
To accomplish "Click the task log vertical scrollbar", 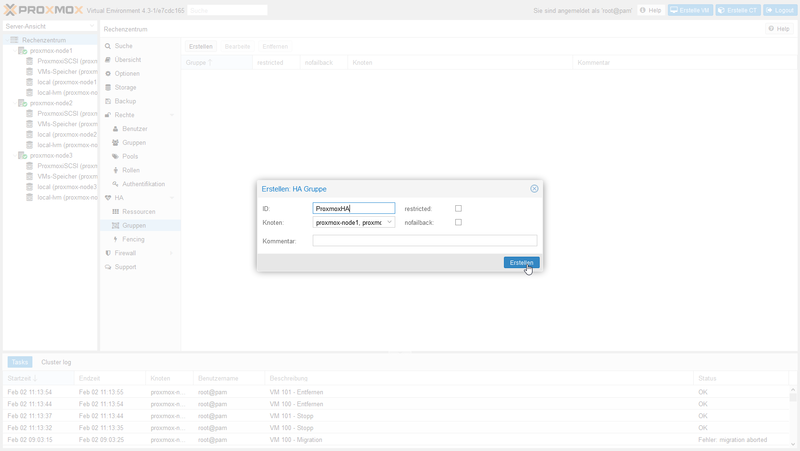I will (793, 416).
